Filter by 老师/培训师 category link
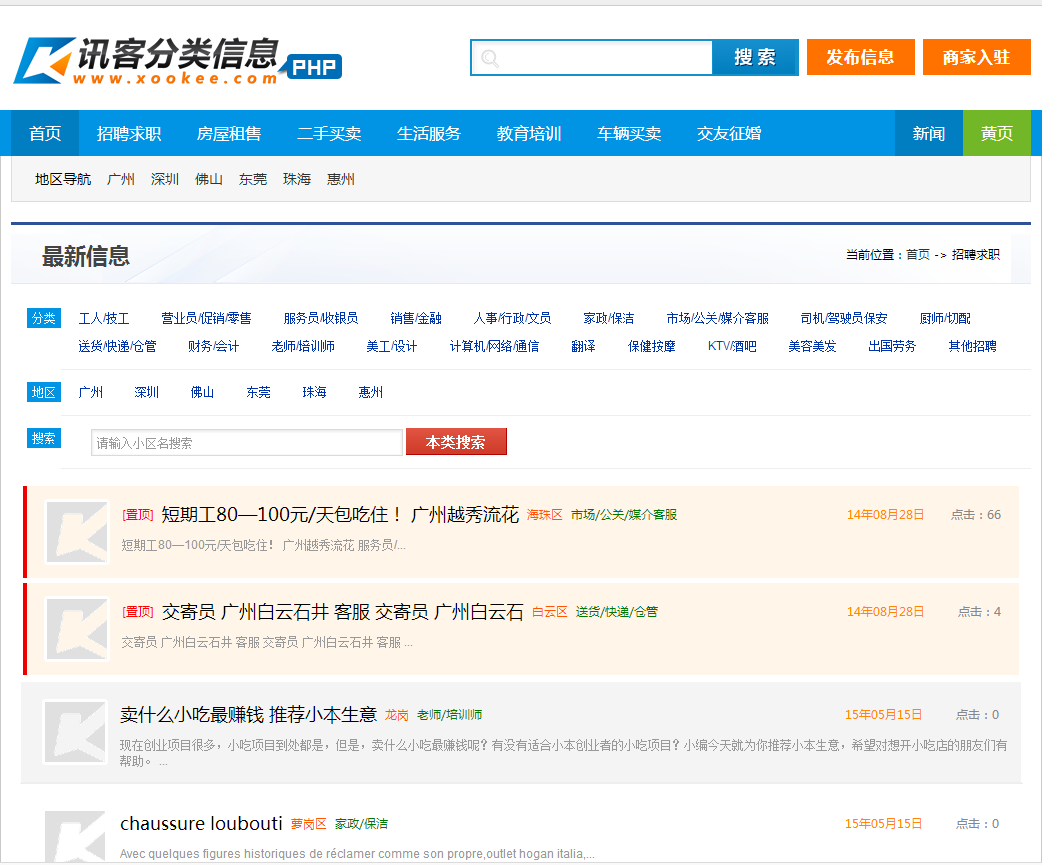 (303, 346)
